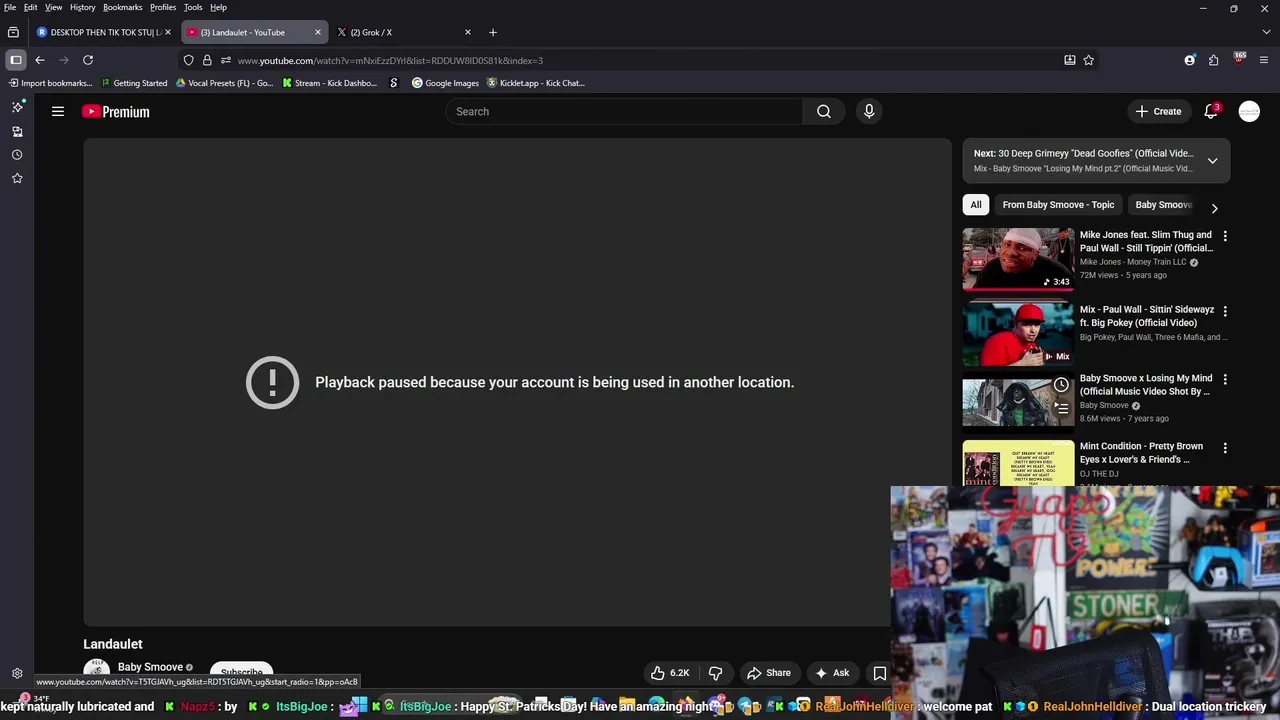Image resolution: width=1280 pixels, height=720 pixels.
Task: Go back with the browser back arrow
Action: (x=40, y=60)
